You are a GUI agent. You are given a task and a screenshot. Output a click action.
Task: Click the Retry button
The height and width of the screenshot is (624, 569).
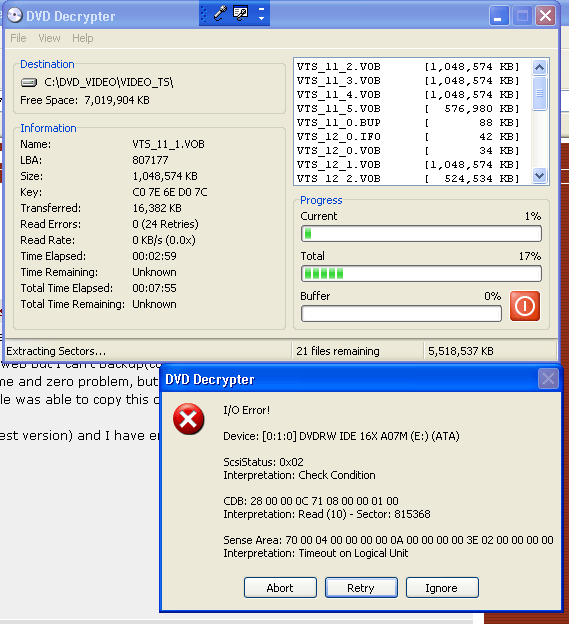point(361,588)
